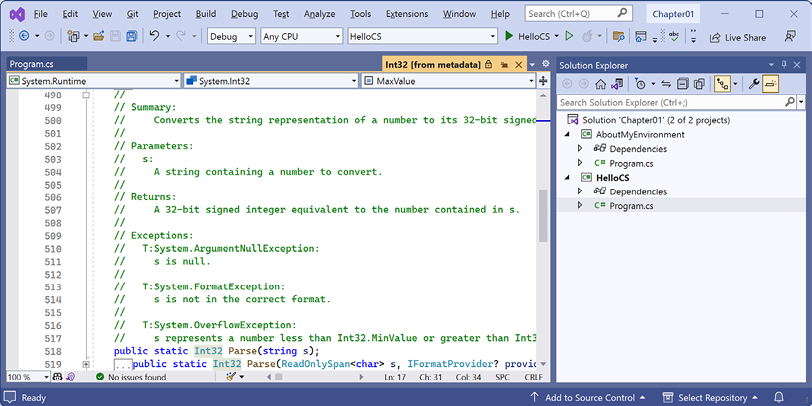Open document tab overflow list arrow

[532, 65]
